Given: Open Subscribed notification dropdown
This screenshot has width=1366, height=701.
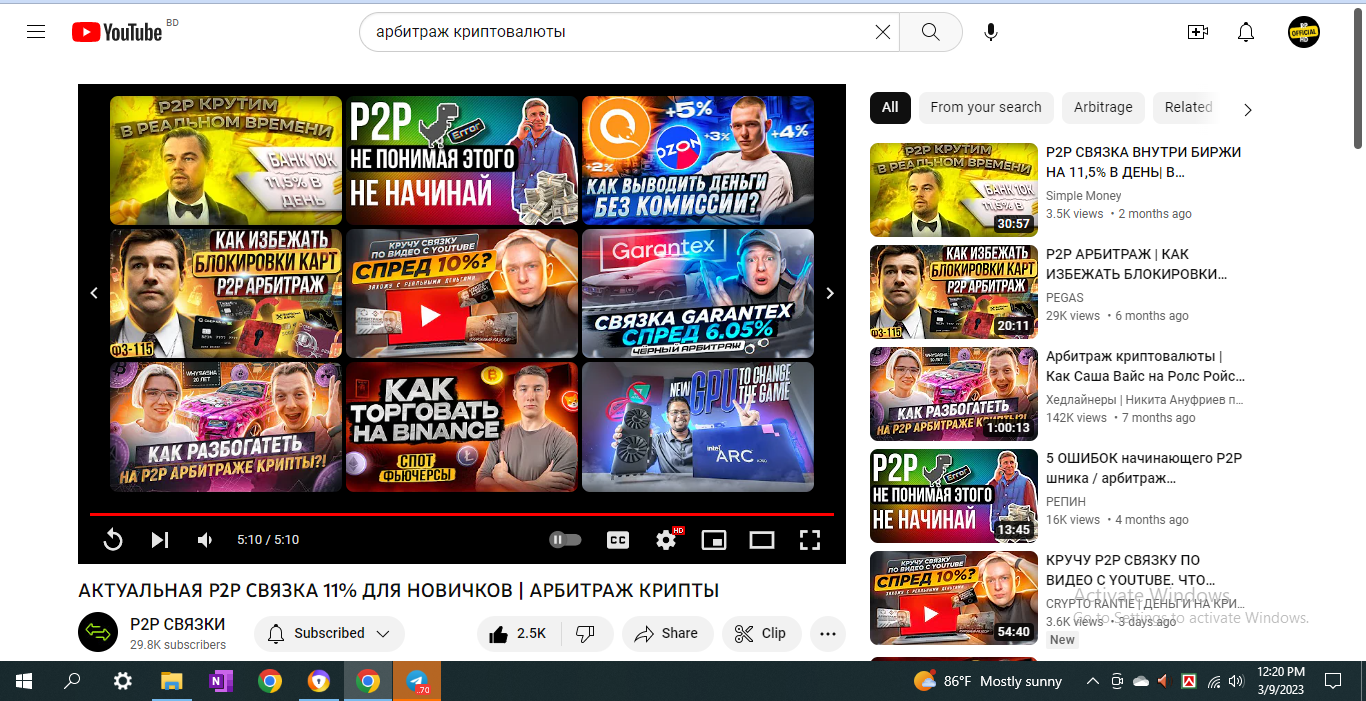Looking at the screenshot, I should pos(329,633).
